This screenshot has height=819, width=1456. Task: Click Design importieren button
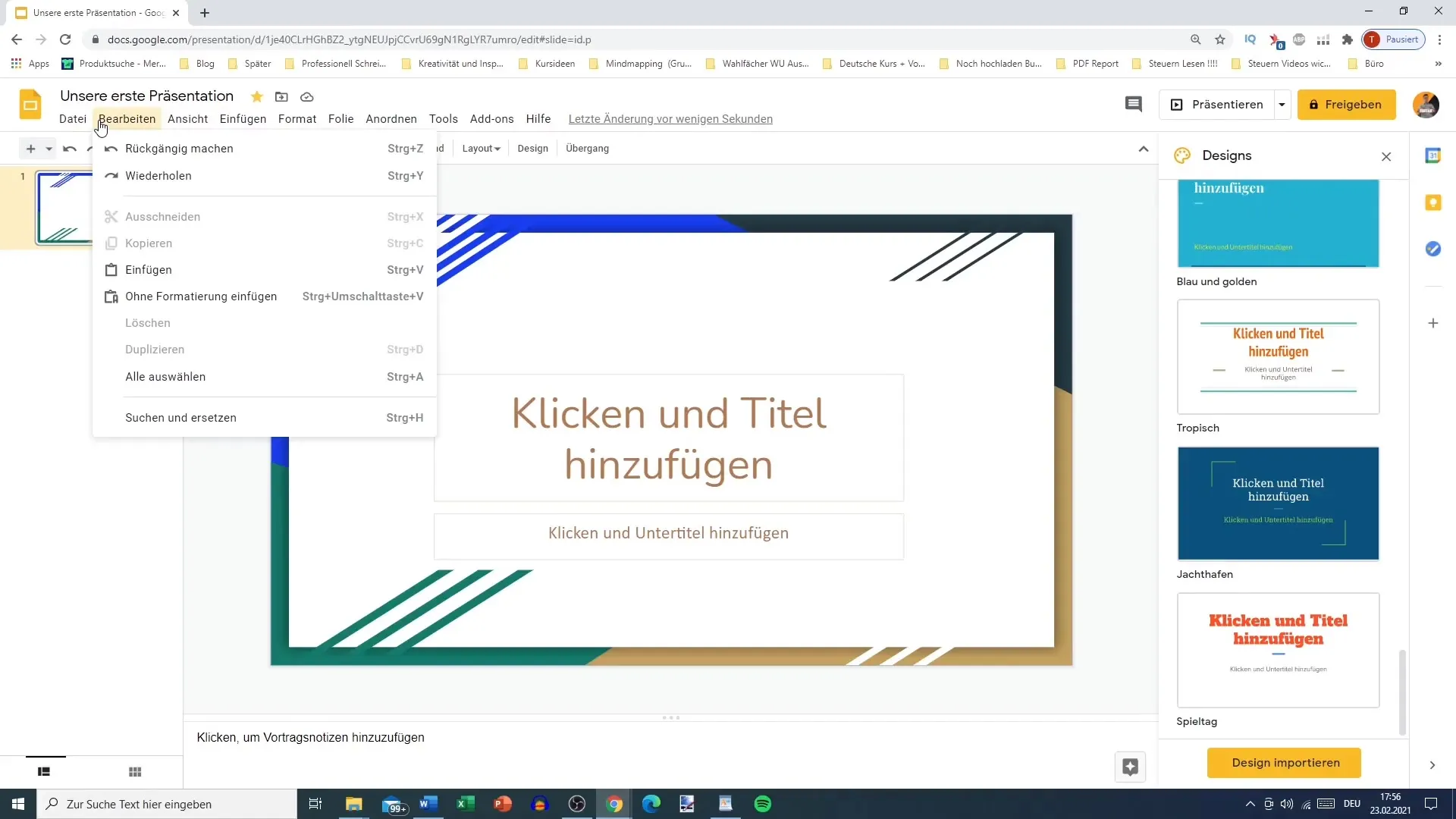coord(1286,762)
